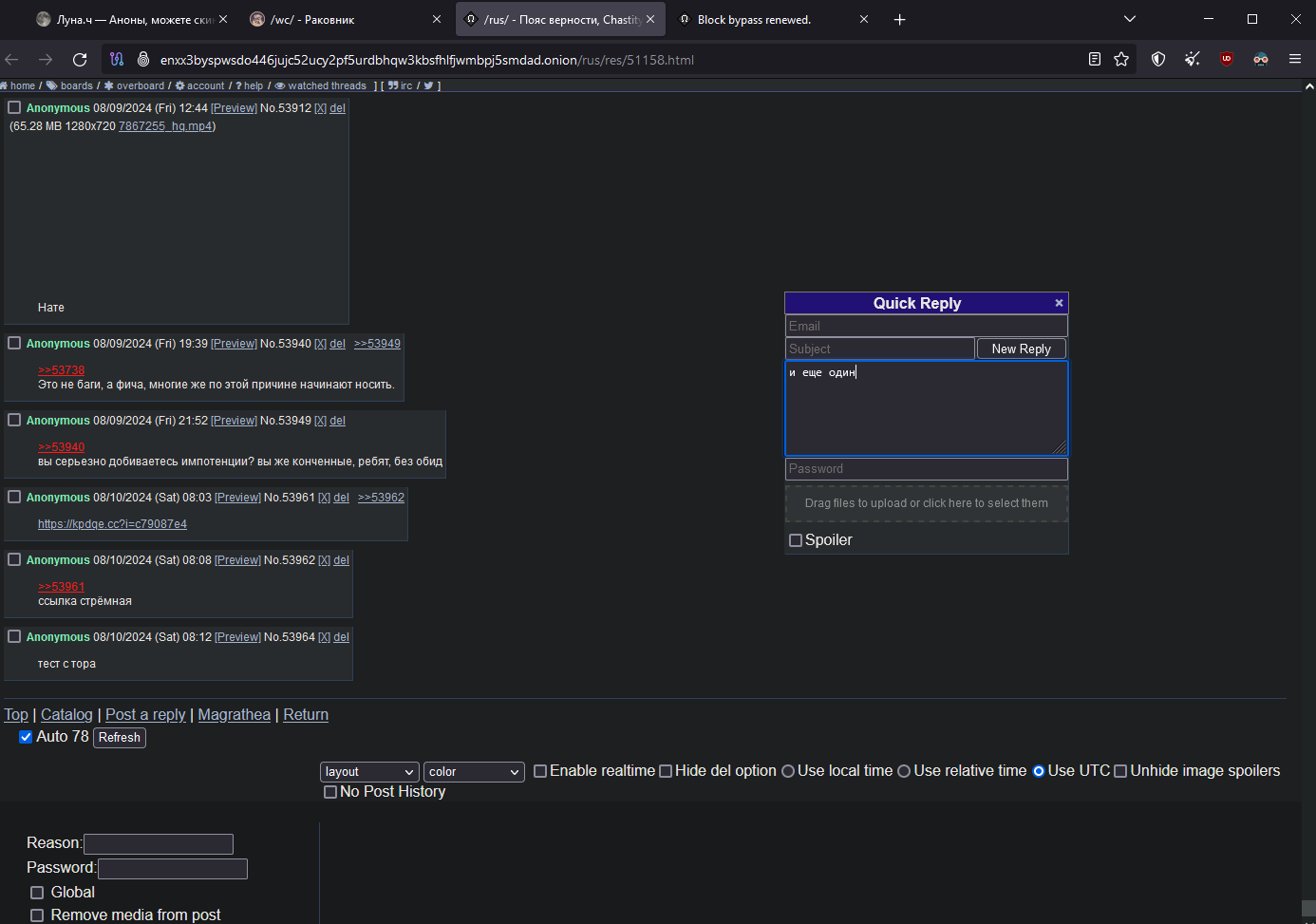Click the file upload drop area

(927, 503)
